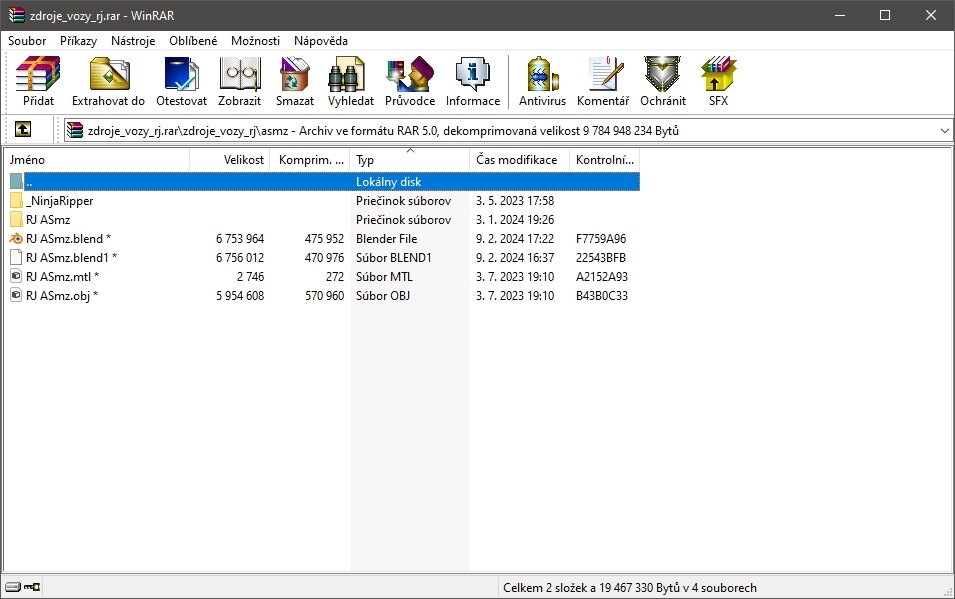This screenshot has width=955, height=599.
Task: Click the Otestovat archive toolbar icon
Action: point(181,74)
